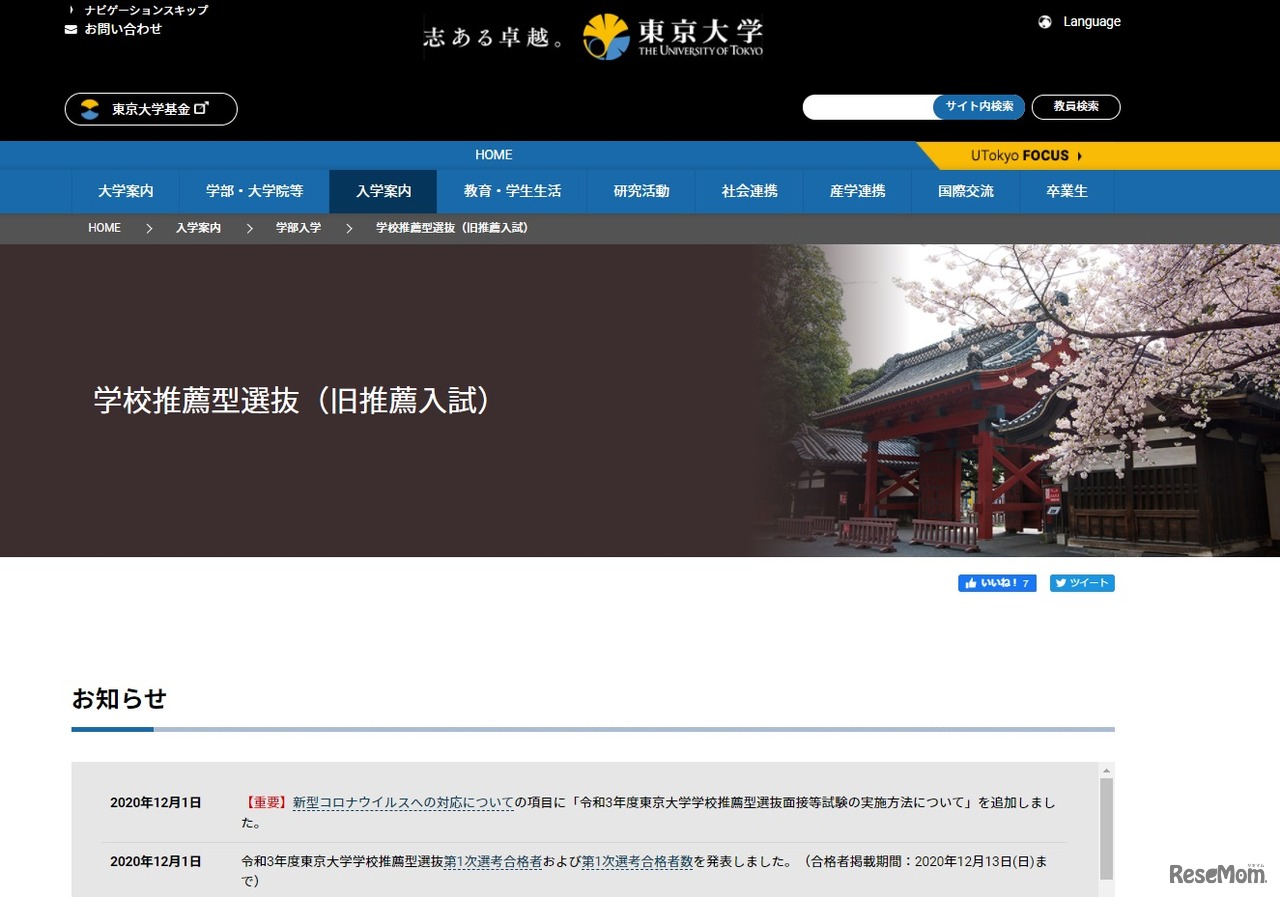This screenshot has height=897, width=1280.
Task: Open the 第1次選考合格者 link
Action: point(493,861)
